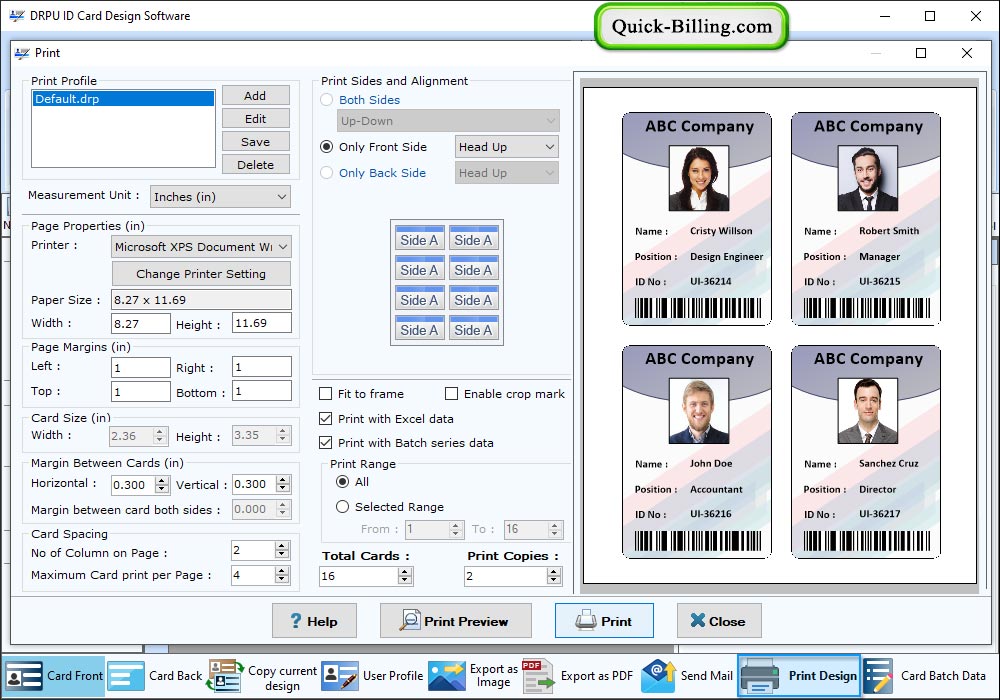Uncheck Print with Excel data
Viewport: 1000px width, 700px height.
(x=325, y=419)
